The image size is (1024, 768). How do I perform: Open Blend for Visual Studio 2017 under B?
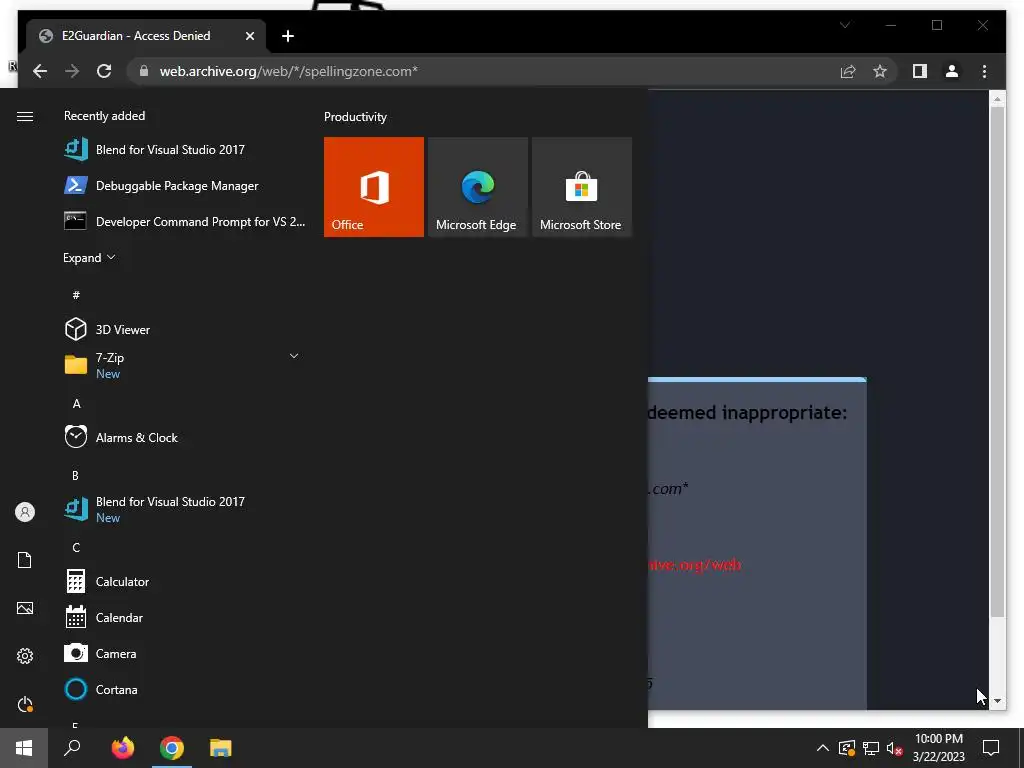tap(185, 509)
